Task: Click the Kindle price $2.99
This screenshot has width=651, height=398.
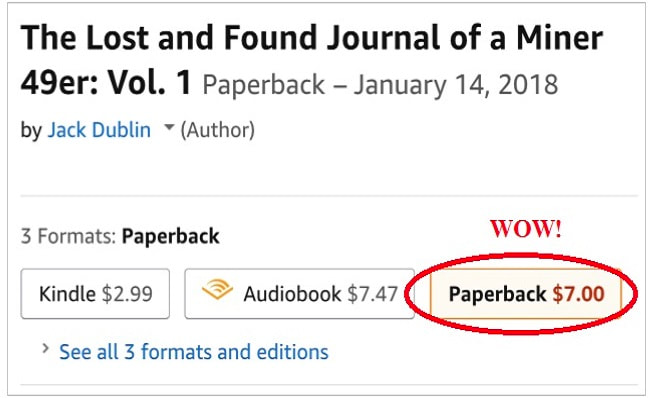Action: coord(127,294)
